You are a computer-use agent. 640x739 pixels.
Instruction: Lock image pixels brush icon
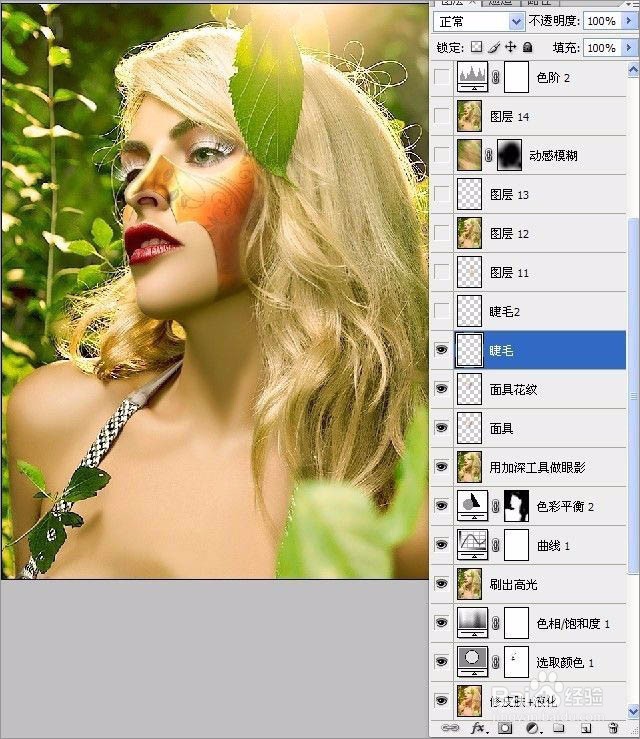493,47
